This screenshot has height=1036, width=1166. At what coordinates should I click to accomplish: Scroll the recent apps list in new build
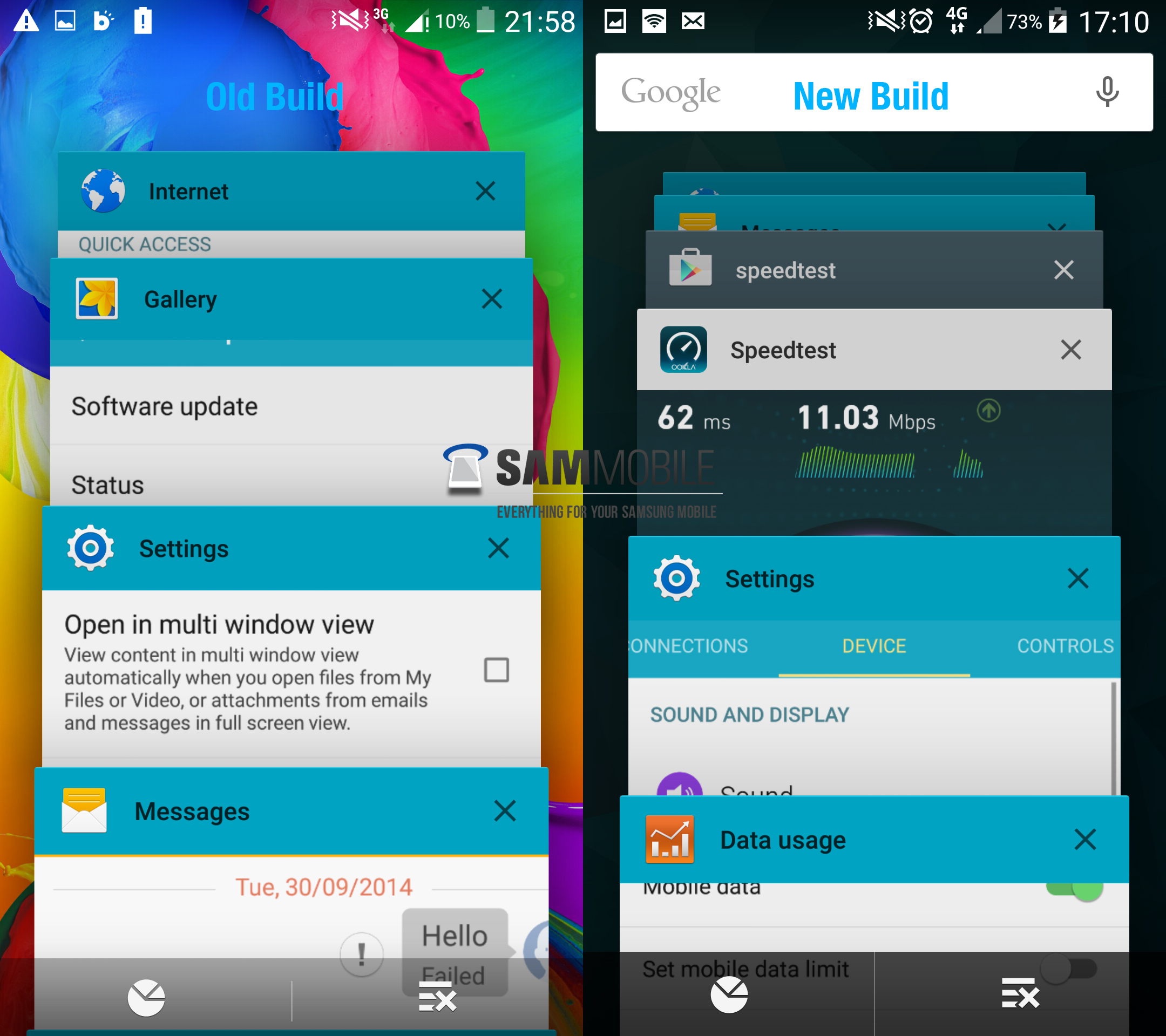874,500
